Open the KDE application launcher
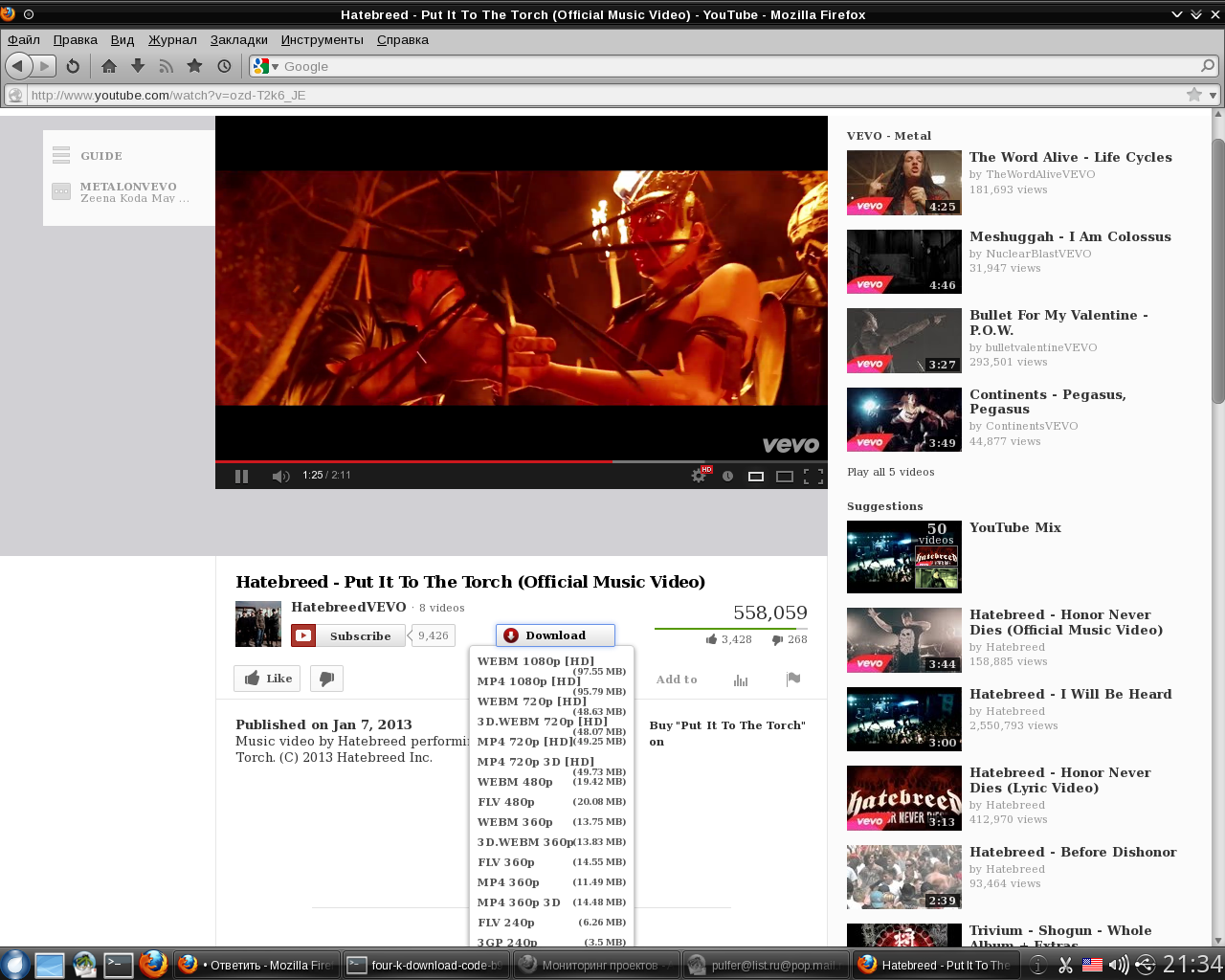 (13, 965)
